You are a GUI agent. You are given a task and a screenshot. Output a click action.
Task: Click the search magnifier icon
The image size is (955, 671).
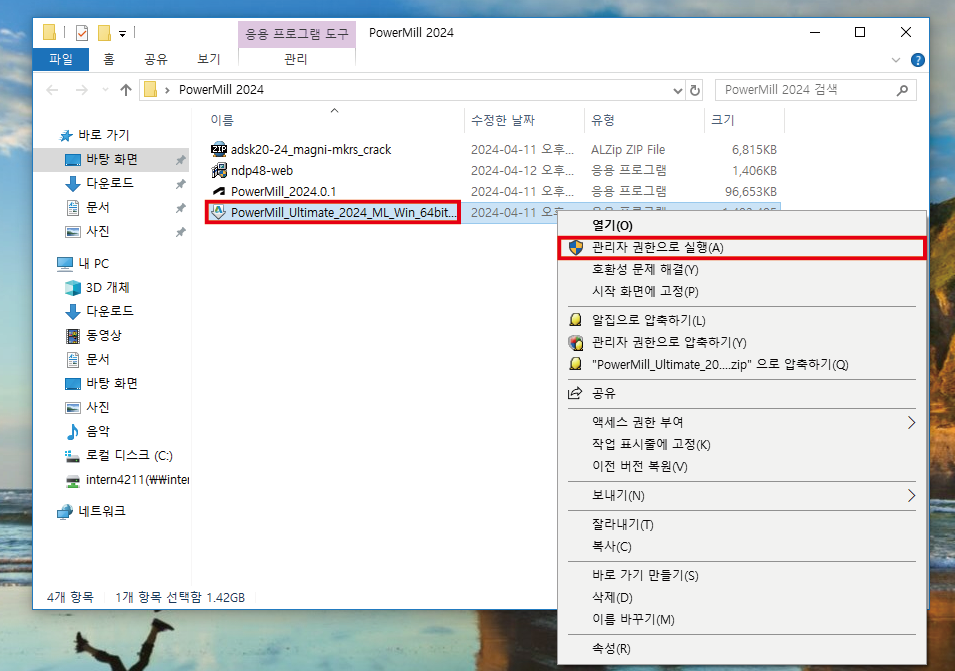903,90
